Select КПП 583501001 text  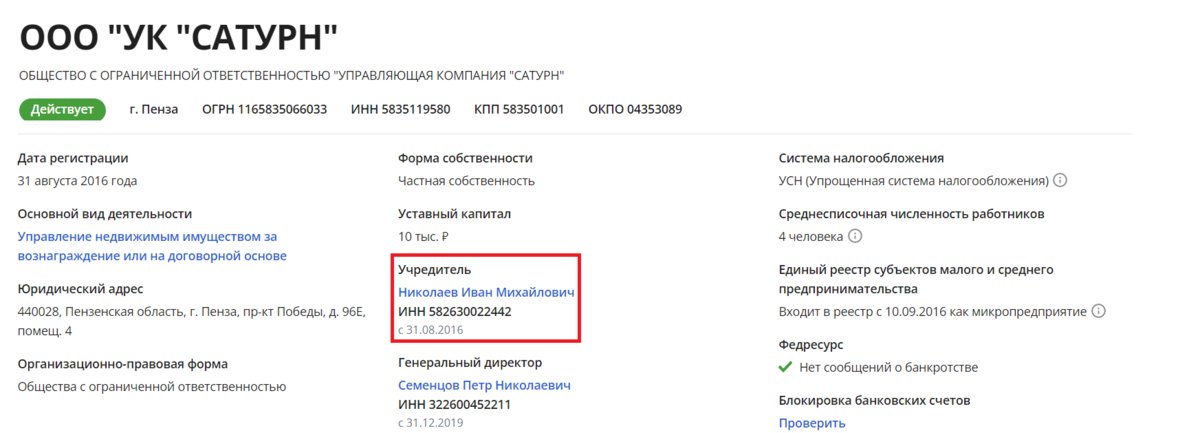pyautogui.click(x=519, y=109)
